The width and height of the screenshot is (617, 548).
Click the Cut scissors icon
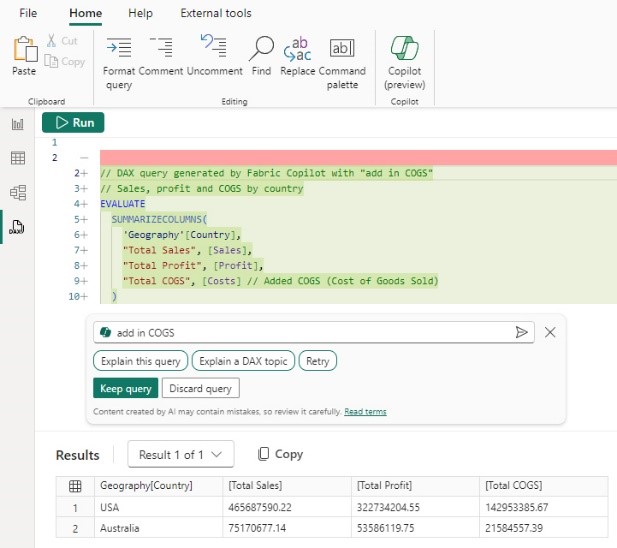51,41
